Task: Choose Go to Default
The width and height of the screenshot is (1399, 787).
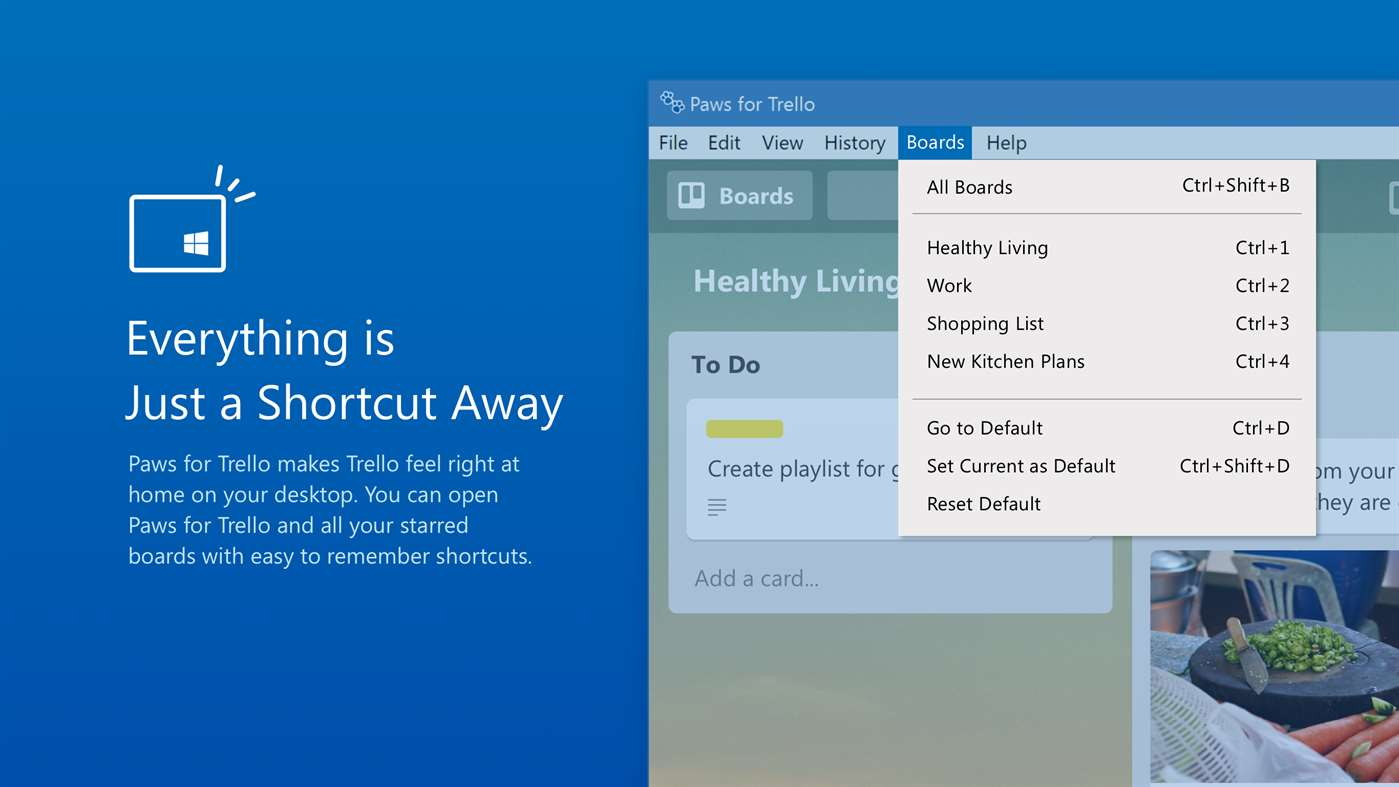Action: [x=1107, y=428]
